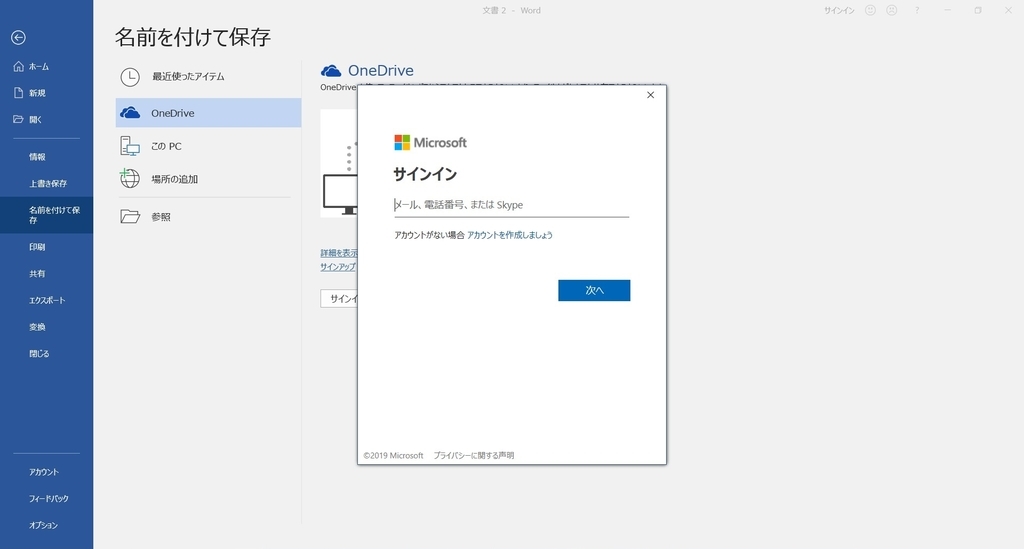Click the large OneDrive header cloud icon

[331, 71]
